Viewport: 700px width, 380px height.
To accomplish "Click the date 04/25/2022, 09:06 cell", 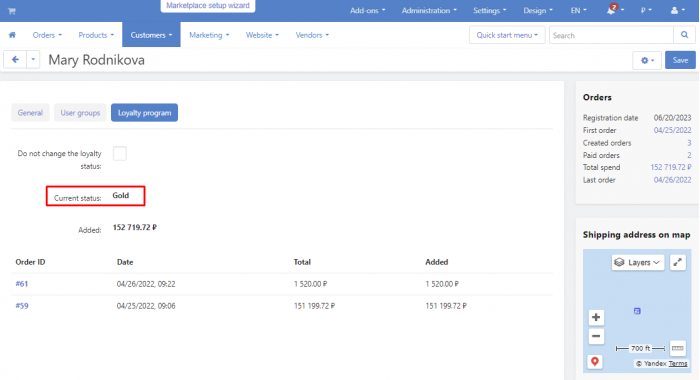I will [x=146, y=306].
